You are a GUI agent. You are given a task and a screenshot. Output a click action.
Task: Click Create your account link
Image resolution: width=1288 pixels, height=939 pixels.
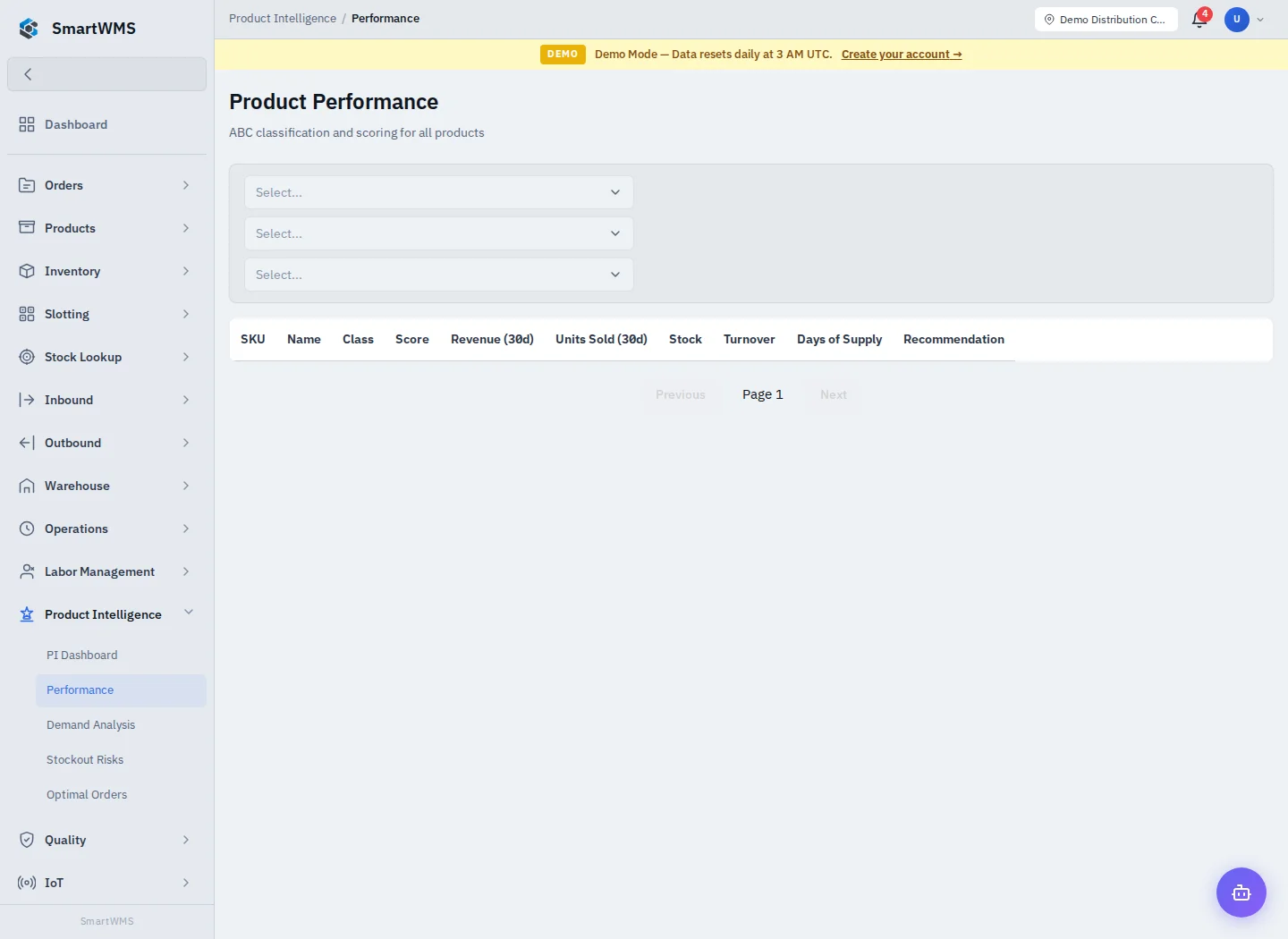pos(902,54)
